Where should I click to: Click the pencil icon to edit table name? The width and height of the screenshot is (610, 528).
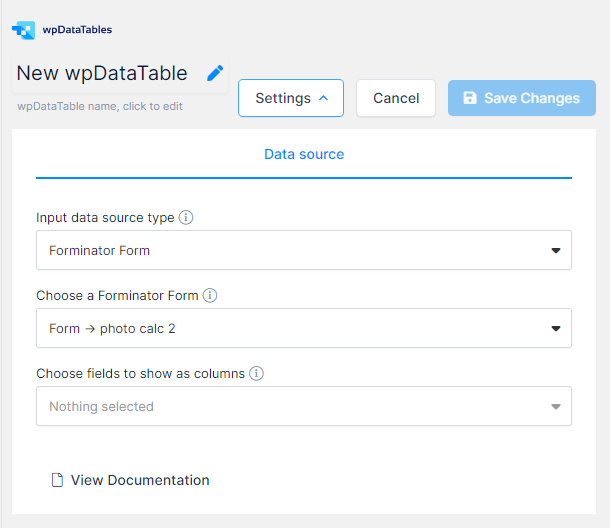pos(215,73)
